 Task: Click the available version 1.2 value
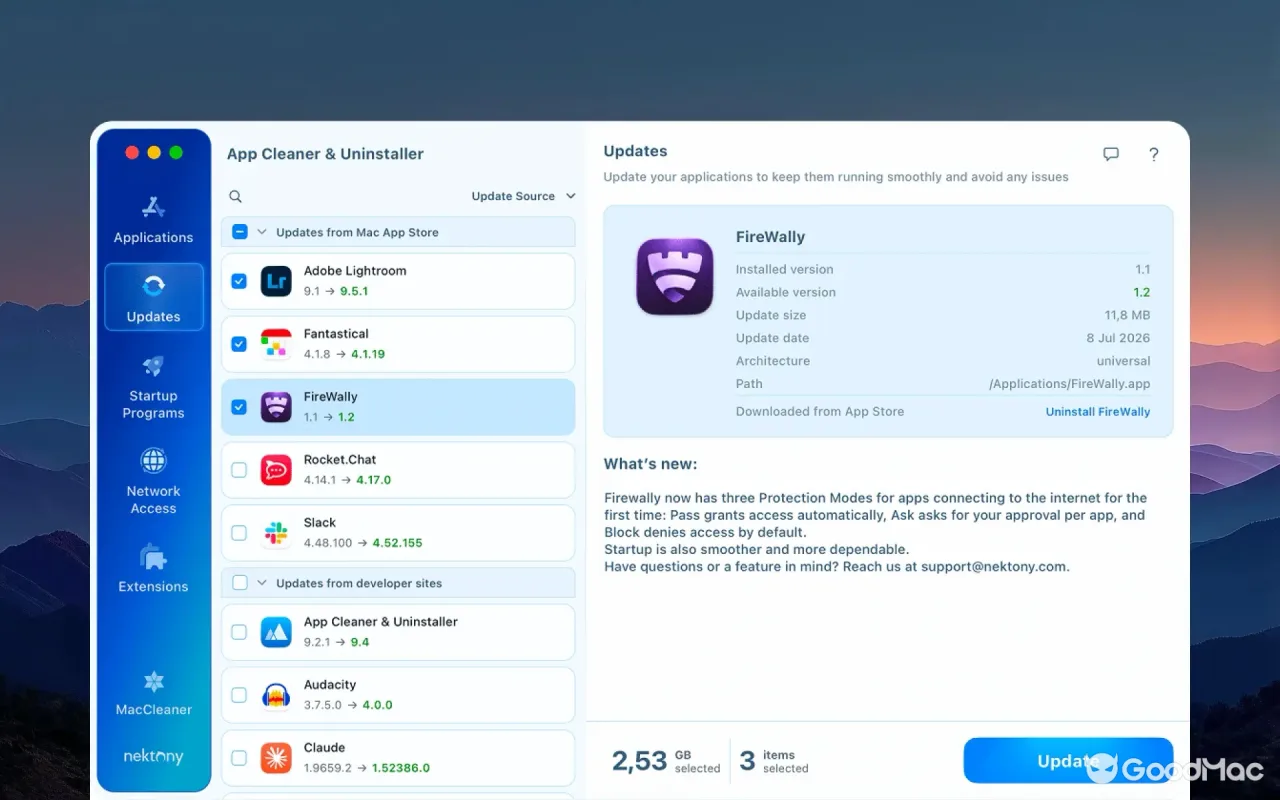(x=1142, y=292)
